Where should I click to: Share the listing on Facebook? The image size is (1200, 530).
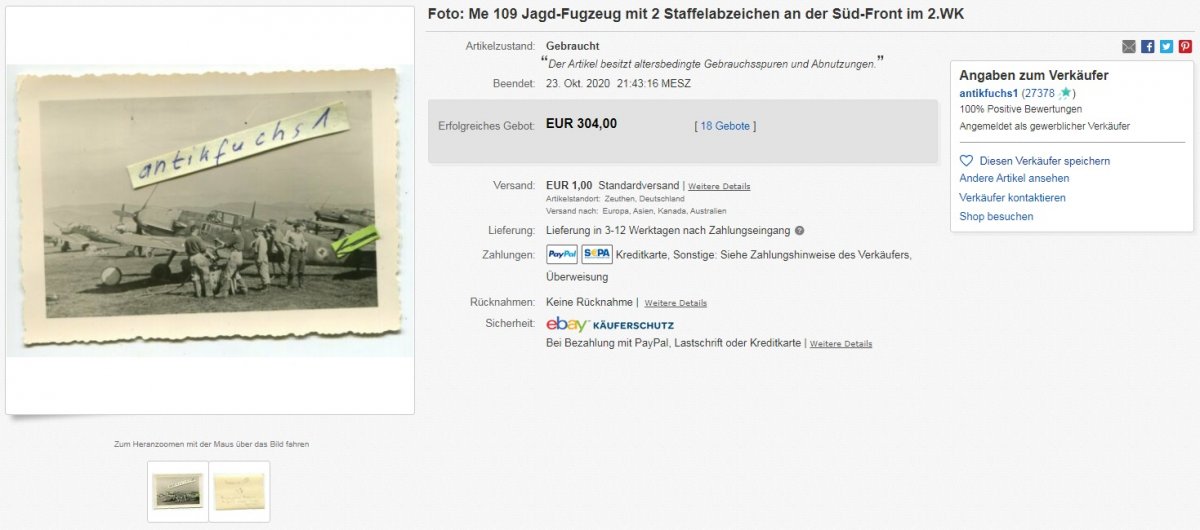point(1148,46)
